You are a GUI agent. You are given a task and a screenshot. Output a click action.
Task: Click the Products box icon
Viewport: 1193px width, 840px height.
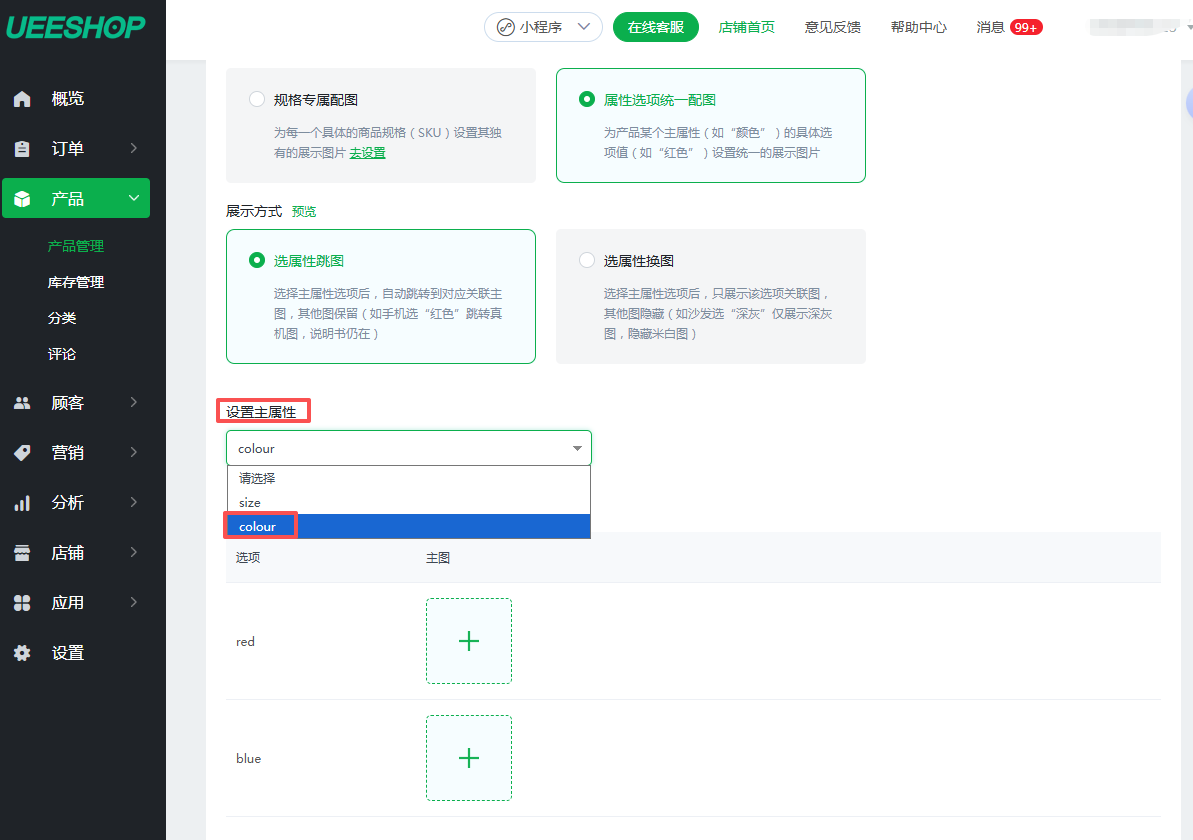point(22,199)
